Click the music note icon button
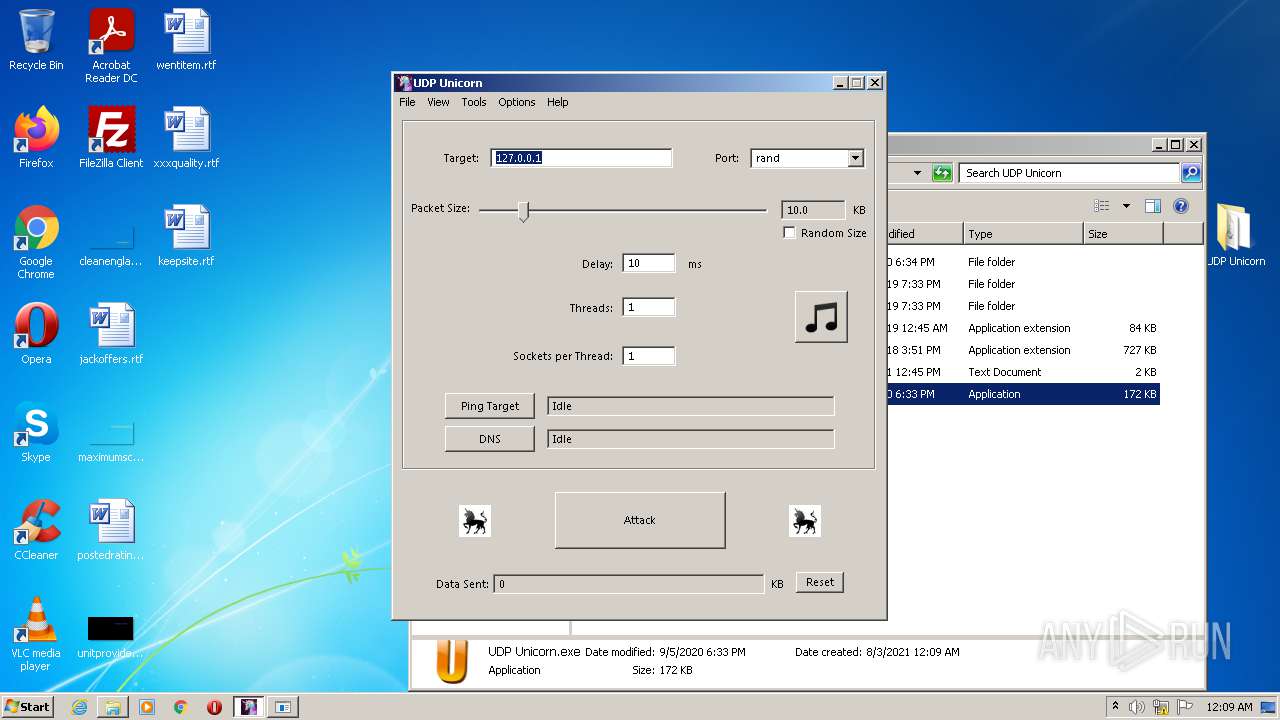The width and height of the screenshot is (1280, 720). pyautogui.click(x=821, y=317)
